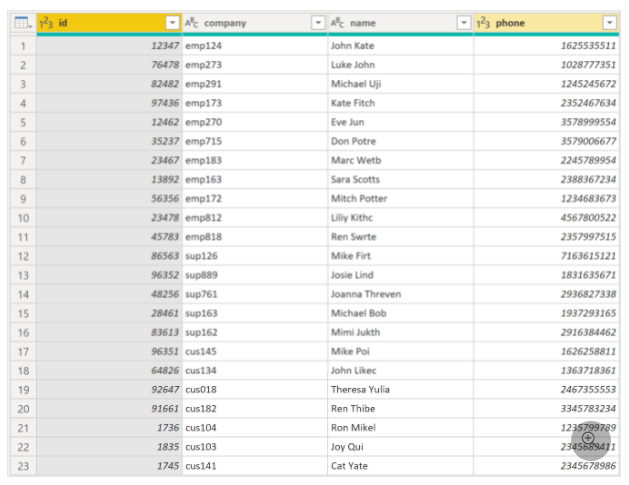Click name cell Sara Scotts
The height and width of the screenshot is (485, 629).
pos(401,180)
